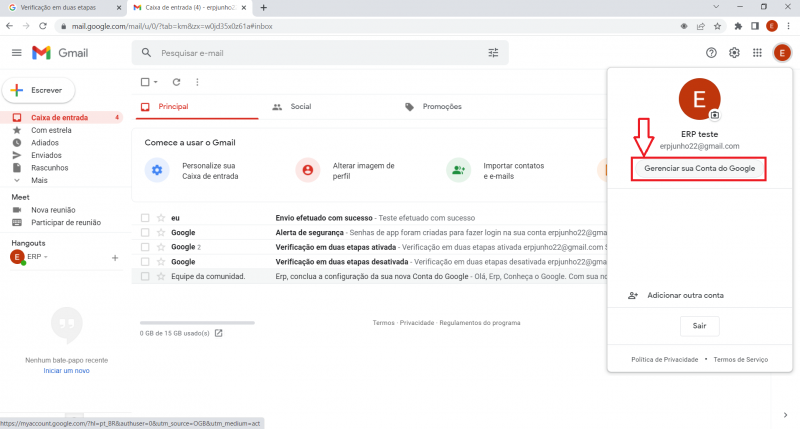Image resolution: width=800 pixels, height=429 pixels.
Task: Open Política de Privacidade link
Action: pyautogui.click(x=664, y=360)
